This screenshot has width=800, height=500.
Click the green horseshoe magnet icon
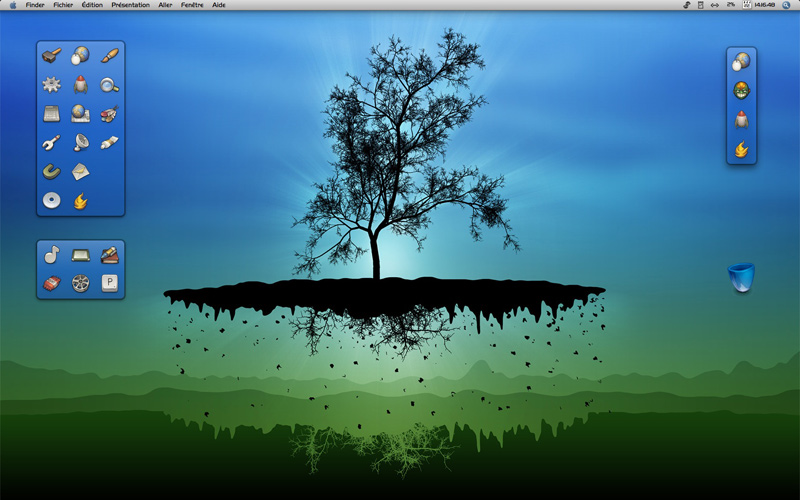(51, 171)
